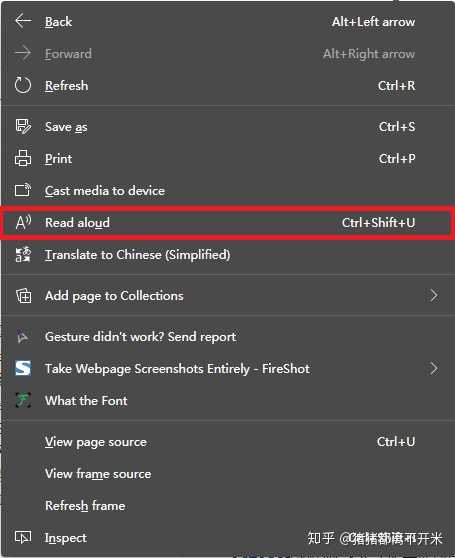The width and height of the screenshot is (455, 558).
Task: Click the FireShot extension icon
Action: (x=23, y=368)
